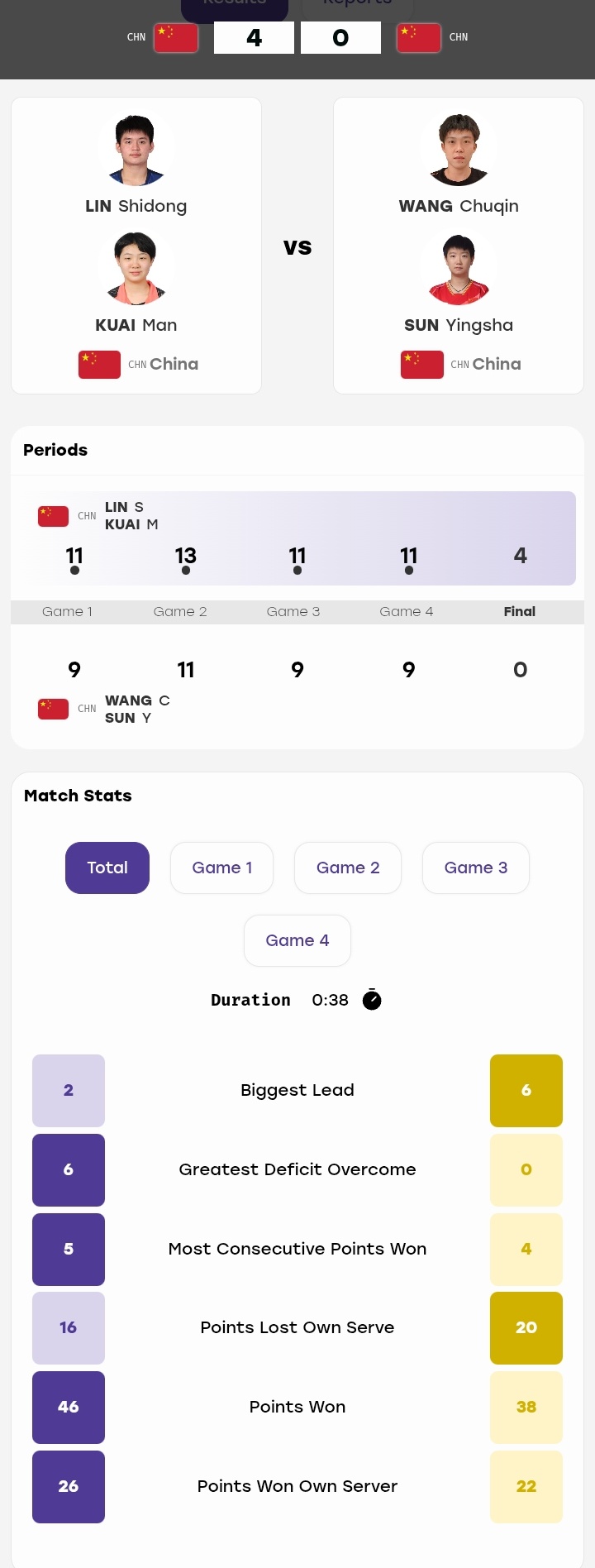Viewport: 595px width, 1568px height.
Task: Open KUAI Man's player photo
Action: point(136,268)
